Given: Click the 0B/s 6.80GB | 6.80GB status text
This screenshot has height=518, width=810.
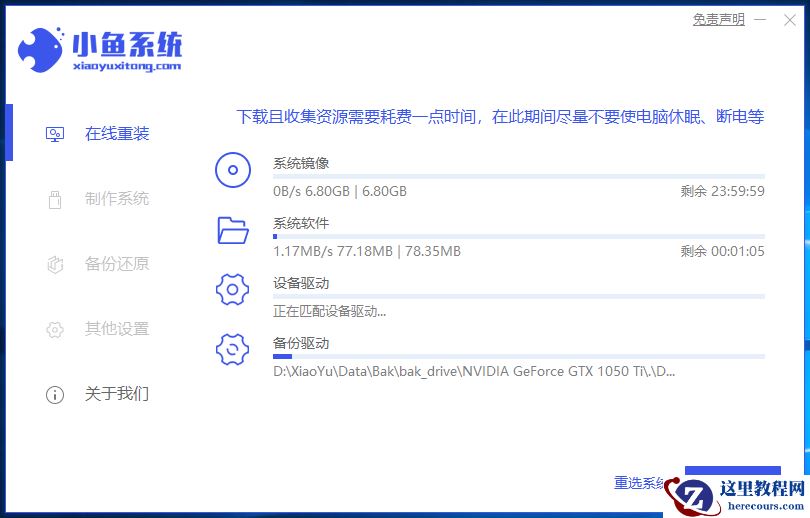Looking at the screenshot, I should pyautogui.click(x=340, y=192).
